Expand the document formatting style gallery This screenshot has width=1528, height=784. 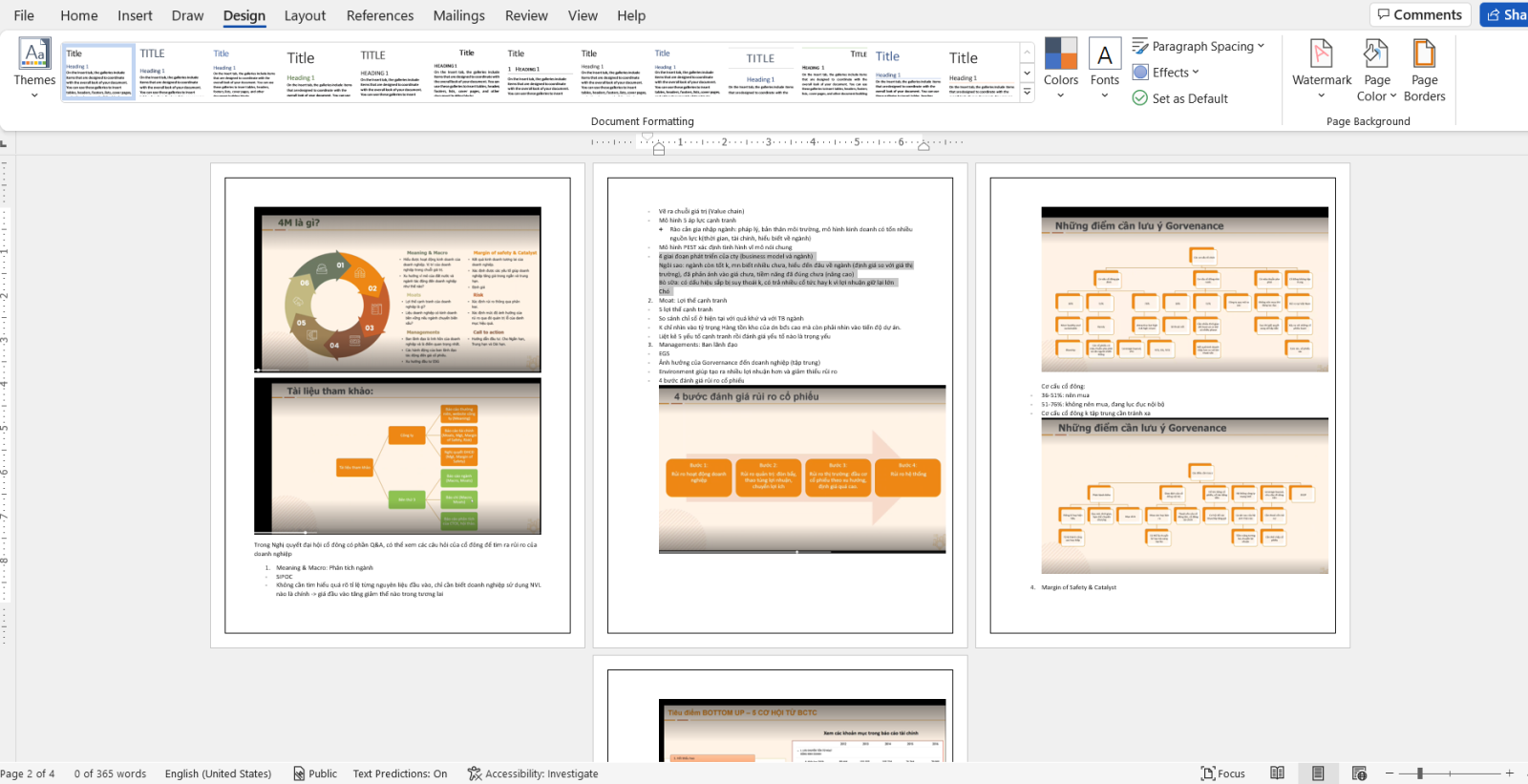(x=1027, y=93)
